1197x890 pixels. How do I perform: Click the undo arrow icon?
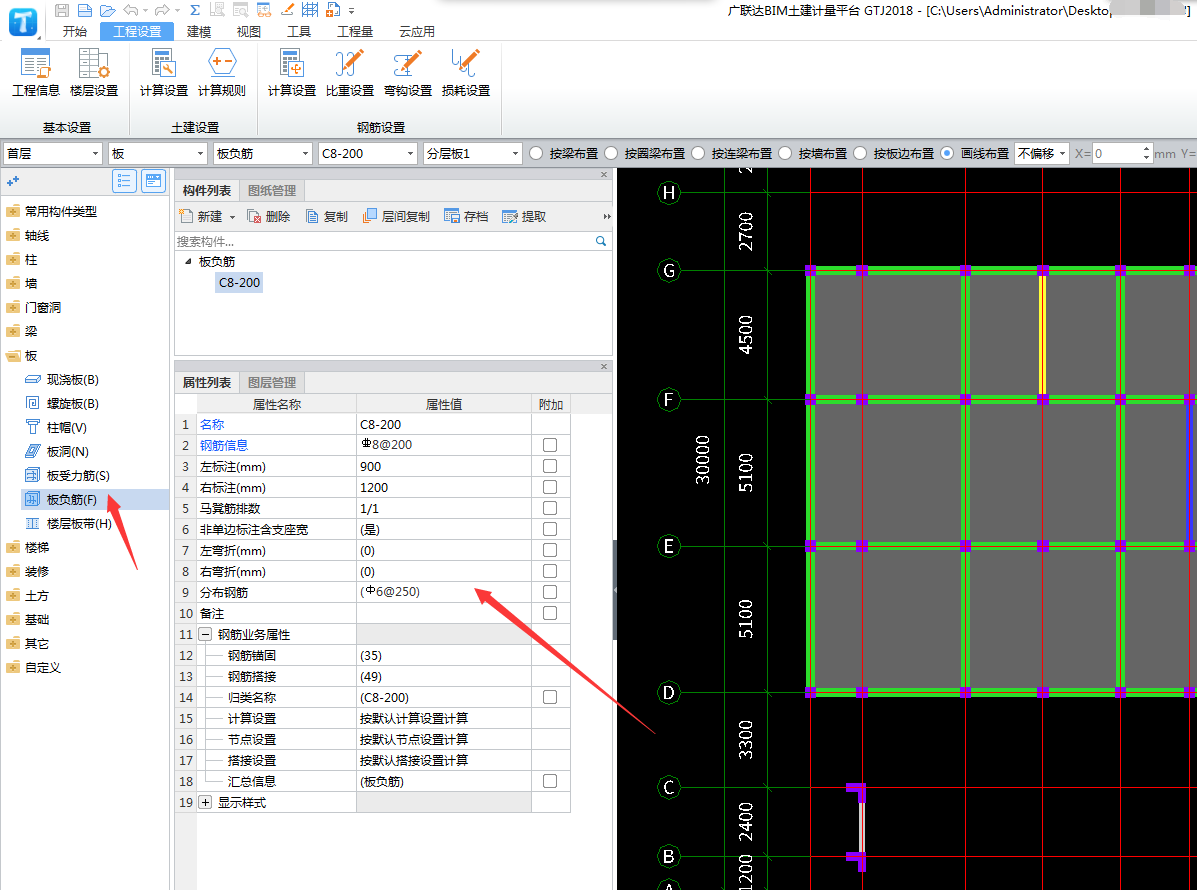tap(131, 10)
